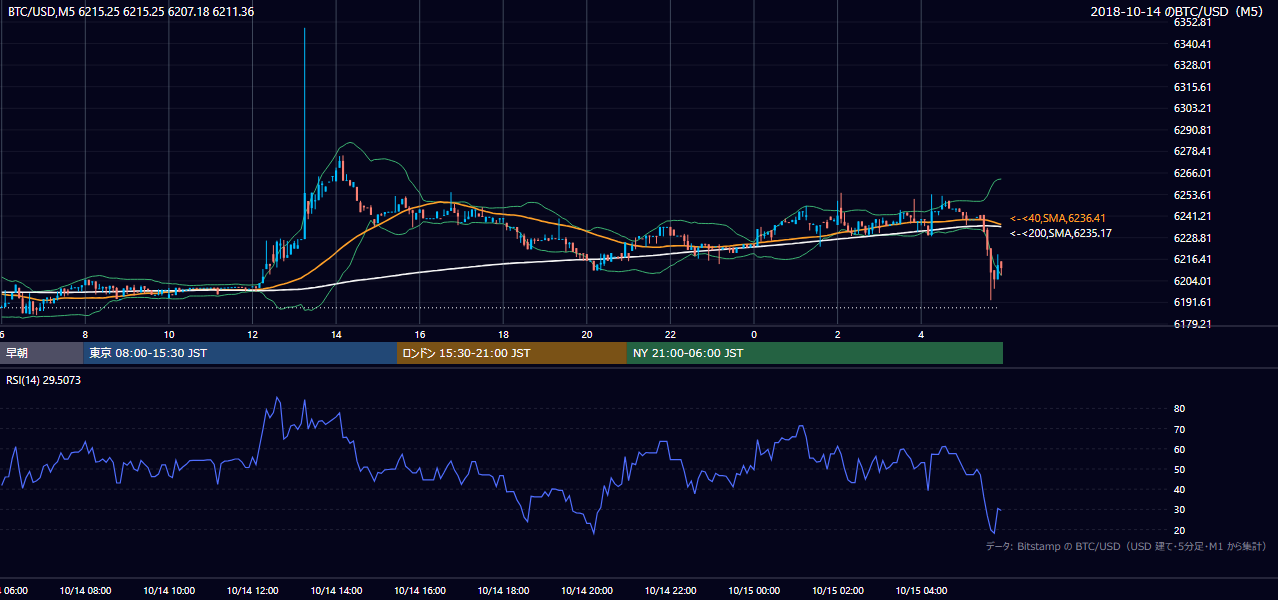1278x600 pixels.
Task: Click price axis value 6216.41
Action: [1193, 259]
